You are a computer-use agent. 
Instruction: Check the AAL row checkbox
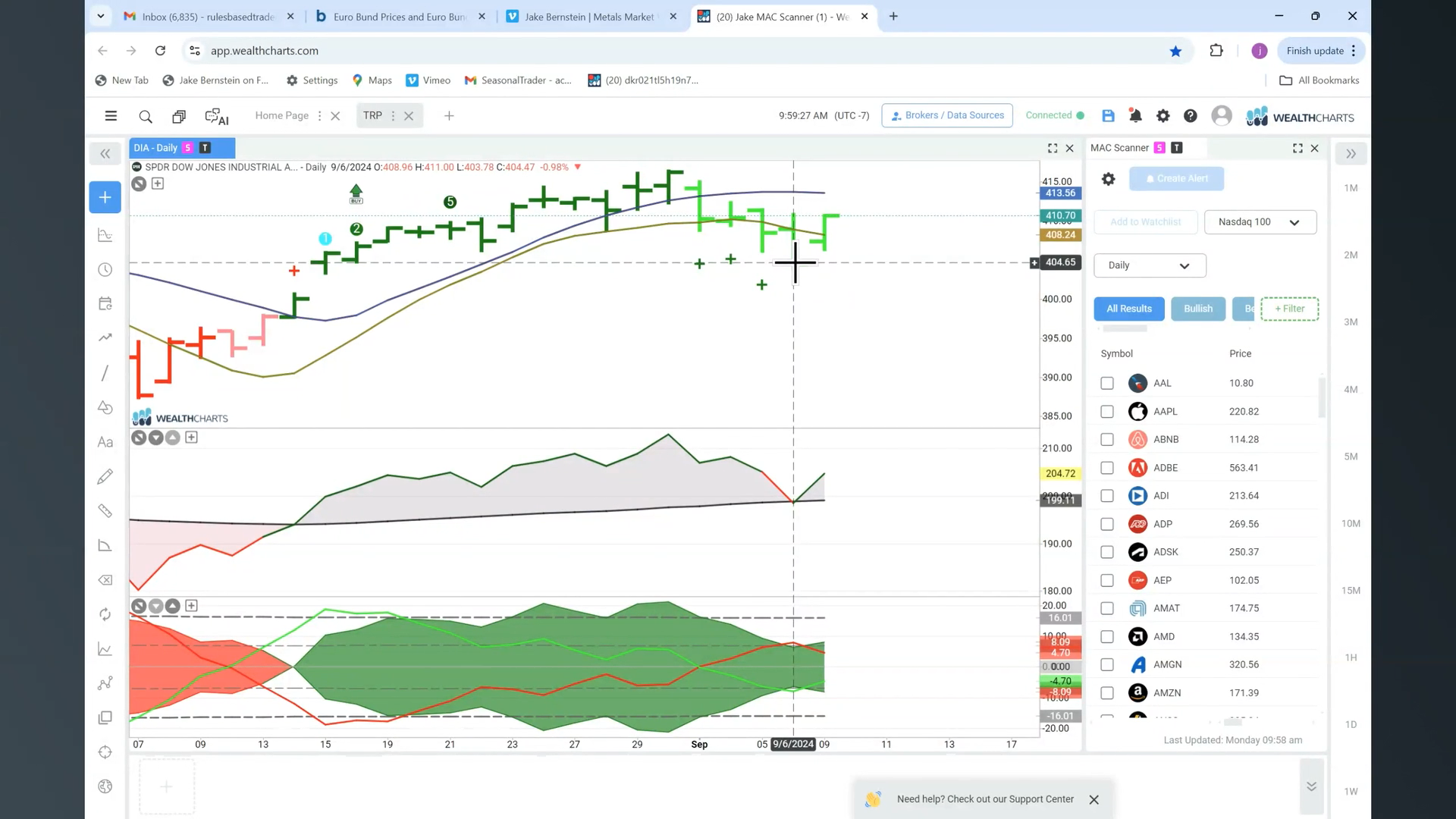click(x=1107, y=384)
